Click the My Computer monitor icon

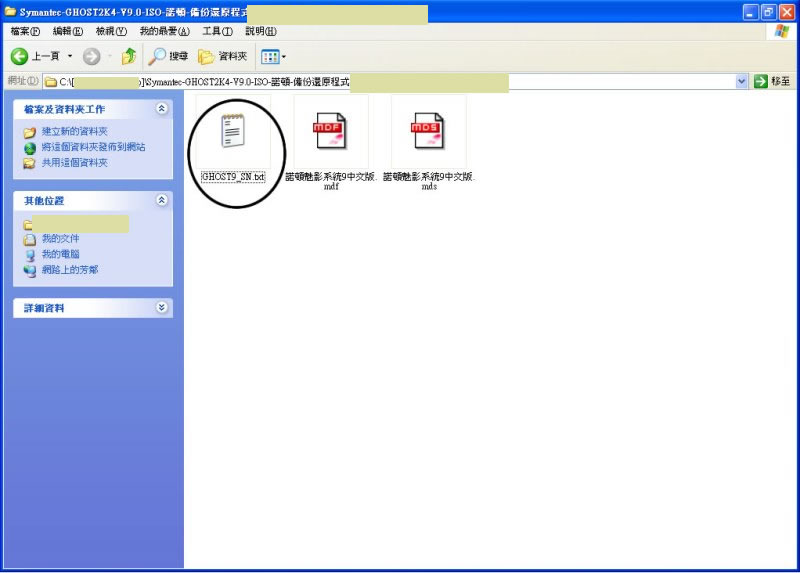point(30,255)
